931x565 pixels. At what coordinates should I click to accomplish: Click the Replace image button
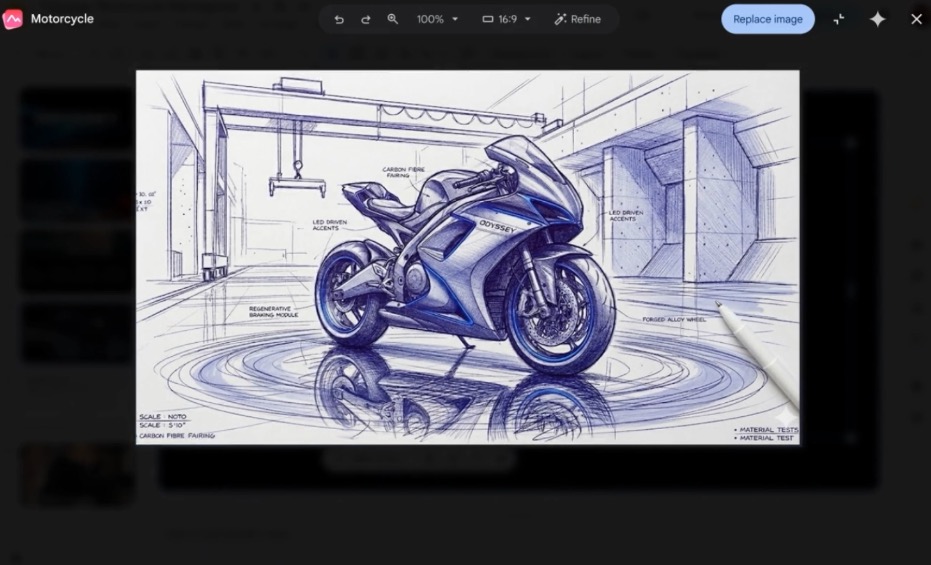point(768,19)
